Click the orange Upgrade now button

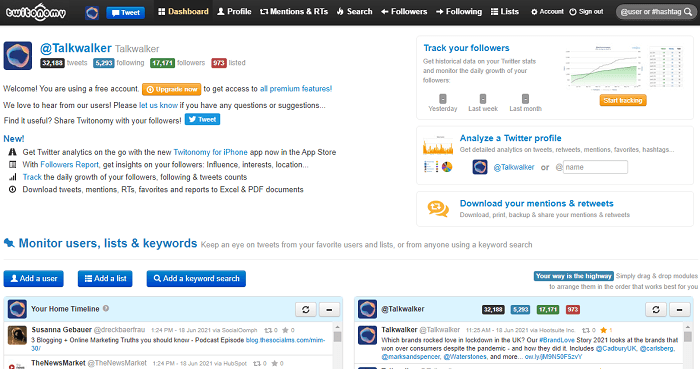click(x=171, y=89)
